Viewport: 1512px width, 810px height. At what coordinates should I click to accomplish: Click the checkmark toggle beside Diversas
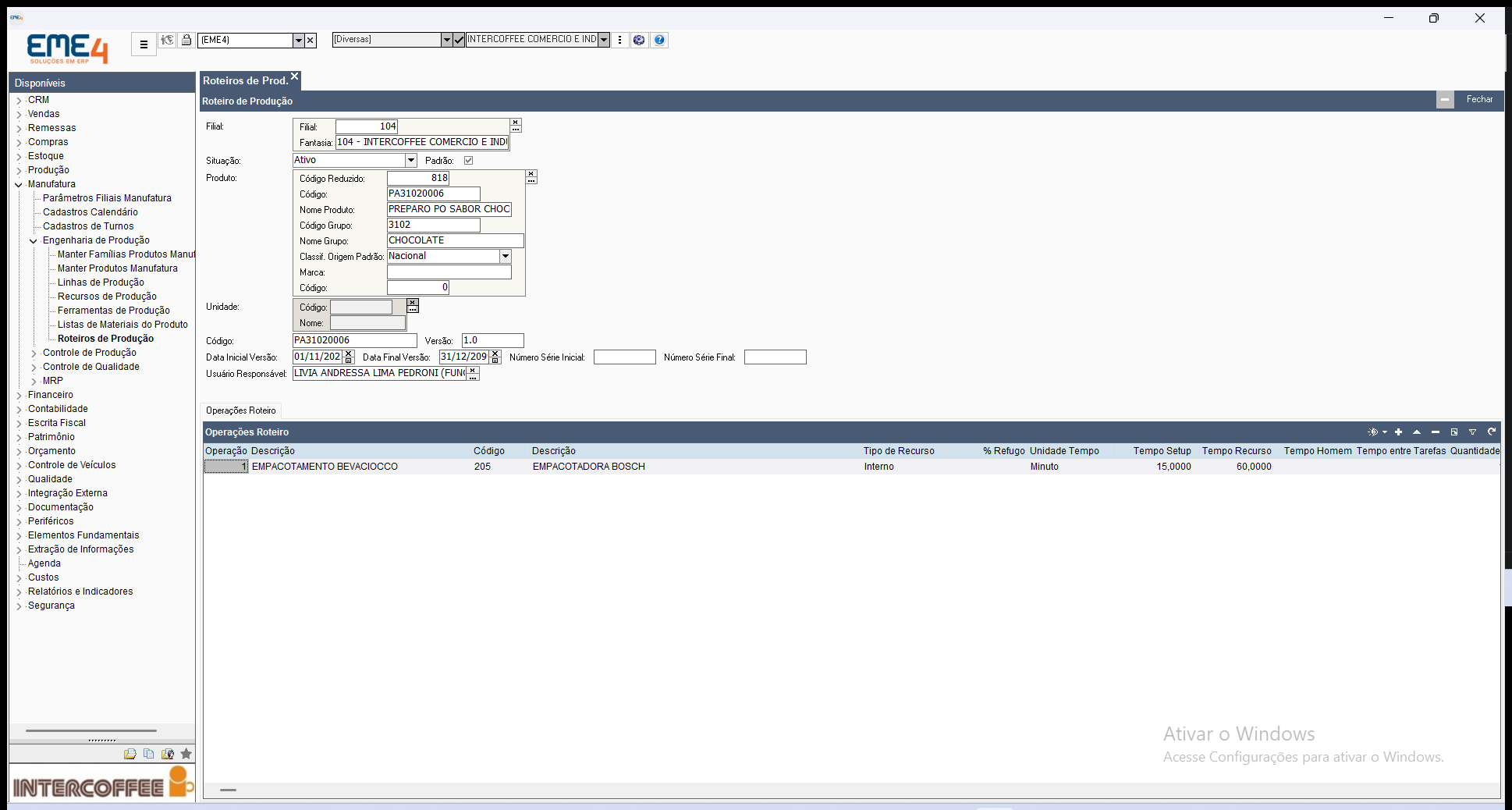[x=459, y=40]
